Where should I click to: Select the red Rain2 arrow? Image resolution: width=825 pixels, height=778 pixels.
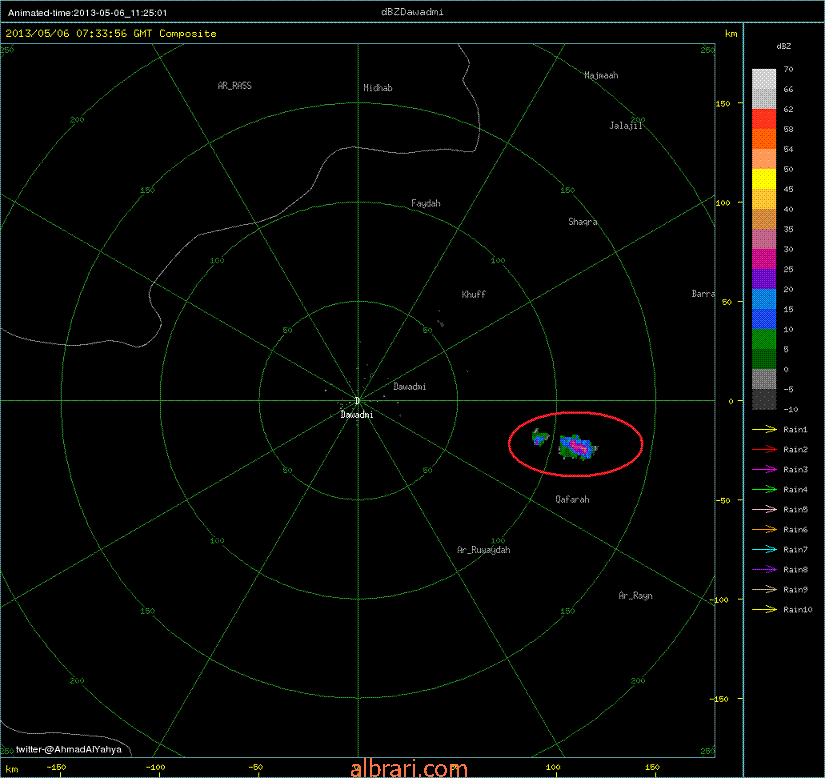pos(764,449)
